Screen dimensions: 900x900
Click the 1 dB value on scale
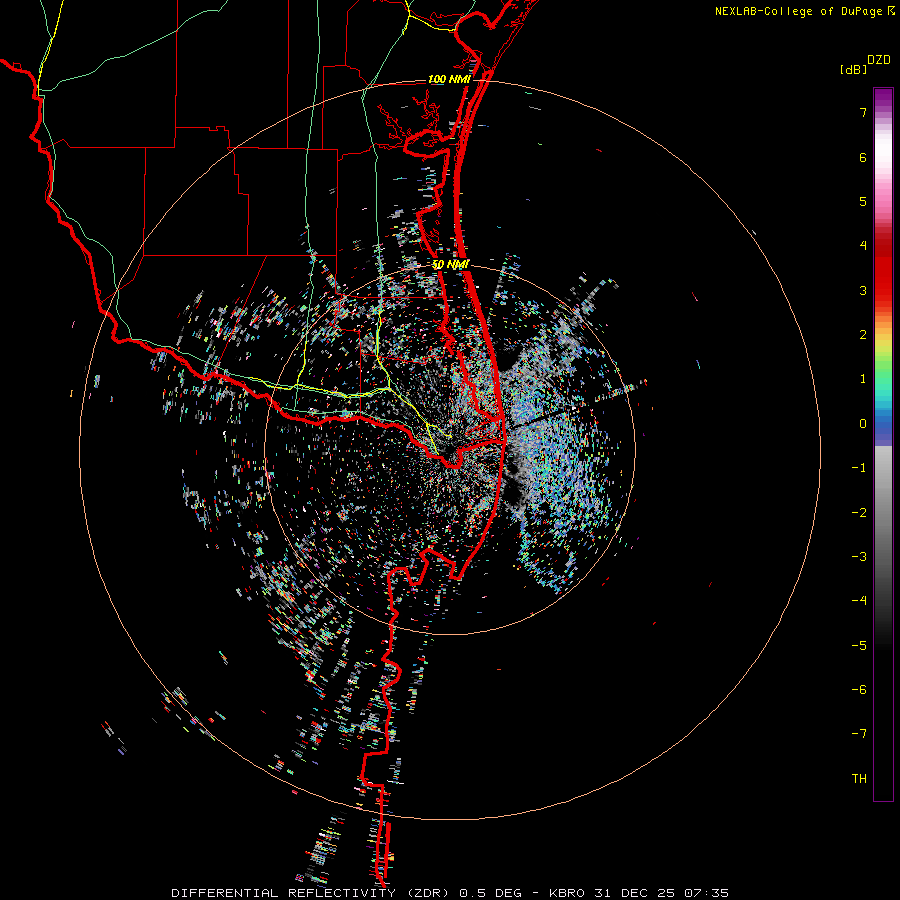point(863,379)
